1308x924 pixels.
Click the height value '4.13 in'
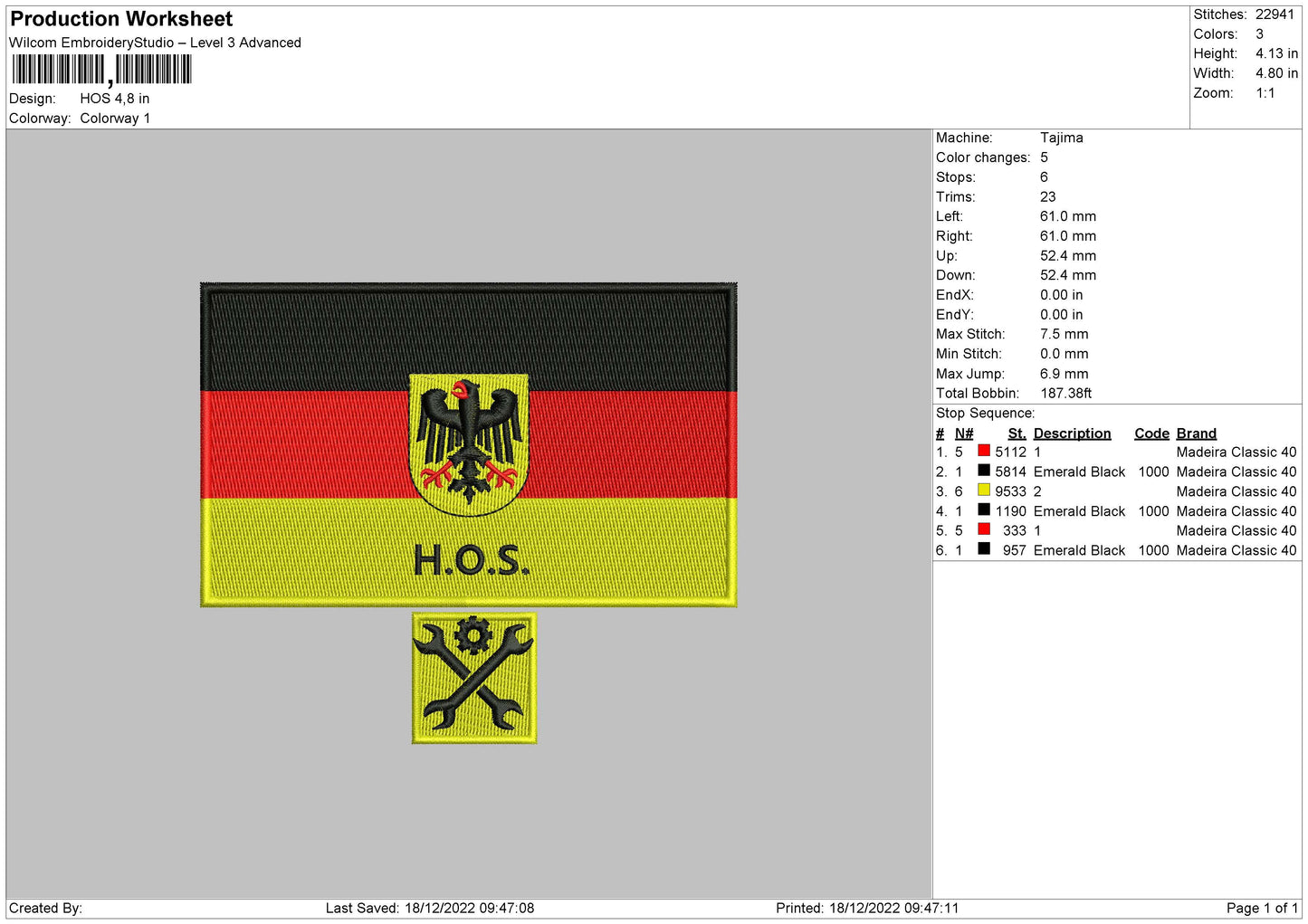1276,53
